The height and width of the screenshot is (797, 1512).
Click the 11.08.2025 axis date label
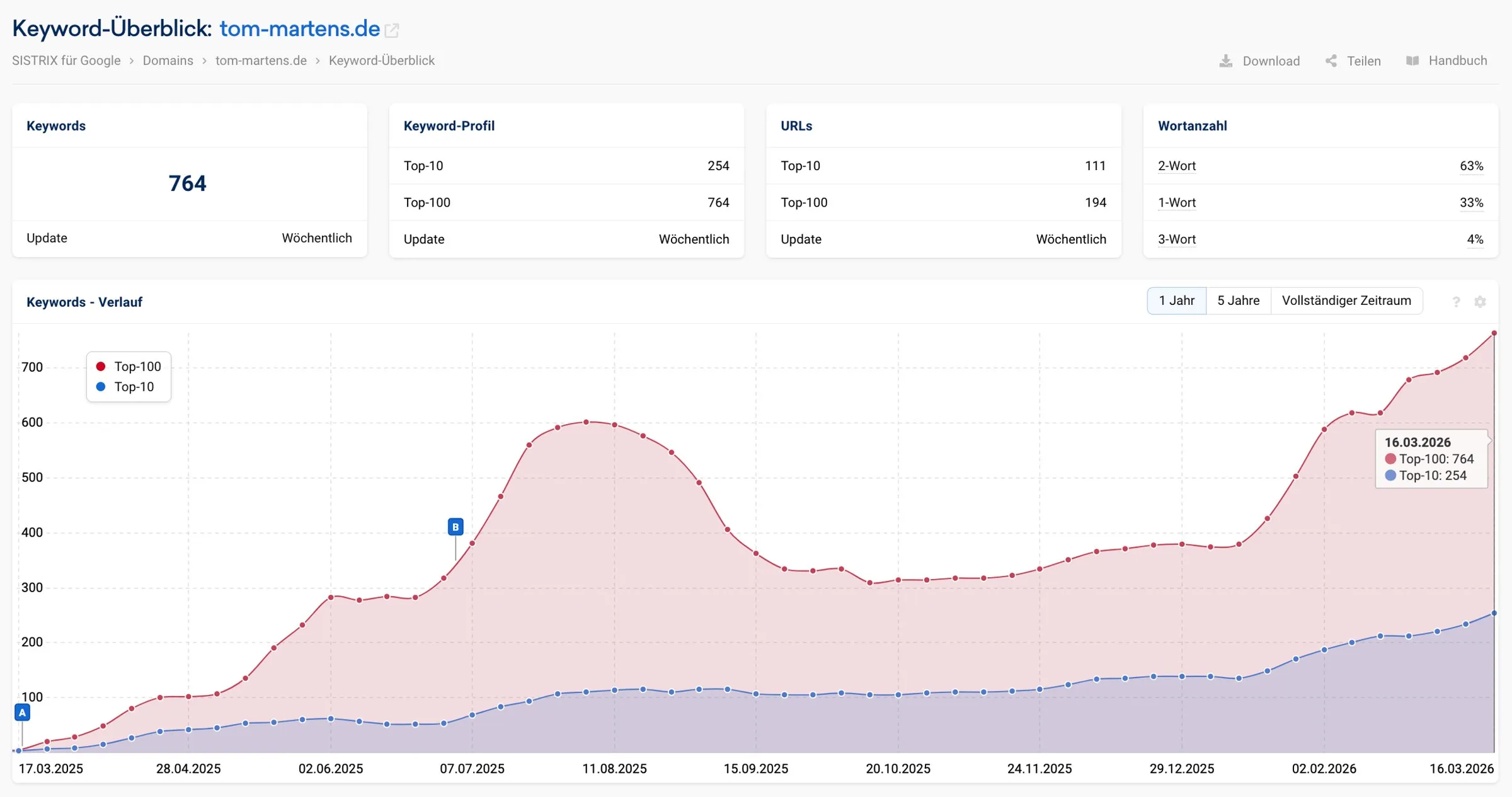pos(614,769)
